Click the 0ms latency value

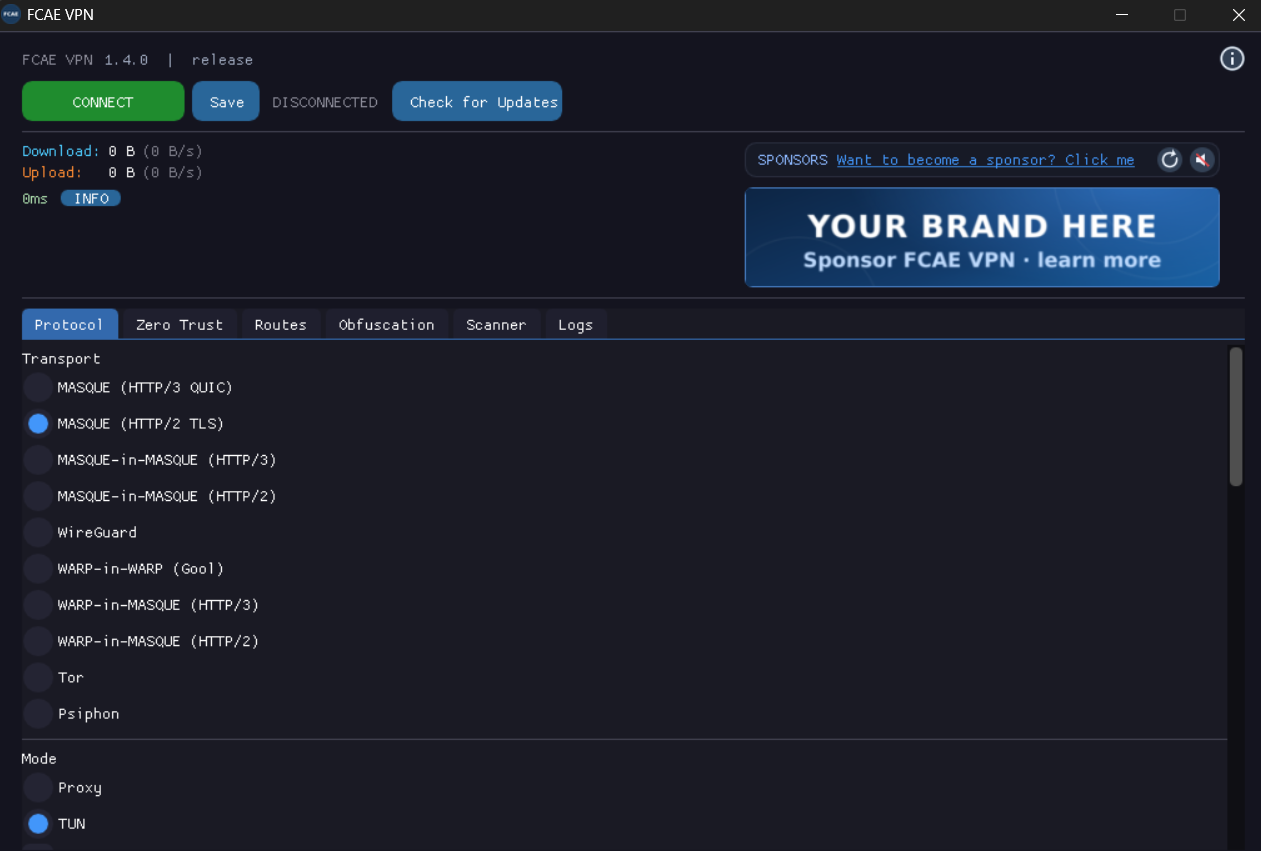pyautogui.click(x=35, y=199)
